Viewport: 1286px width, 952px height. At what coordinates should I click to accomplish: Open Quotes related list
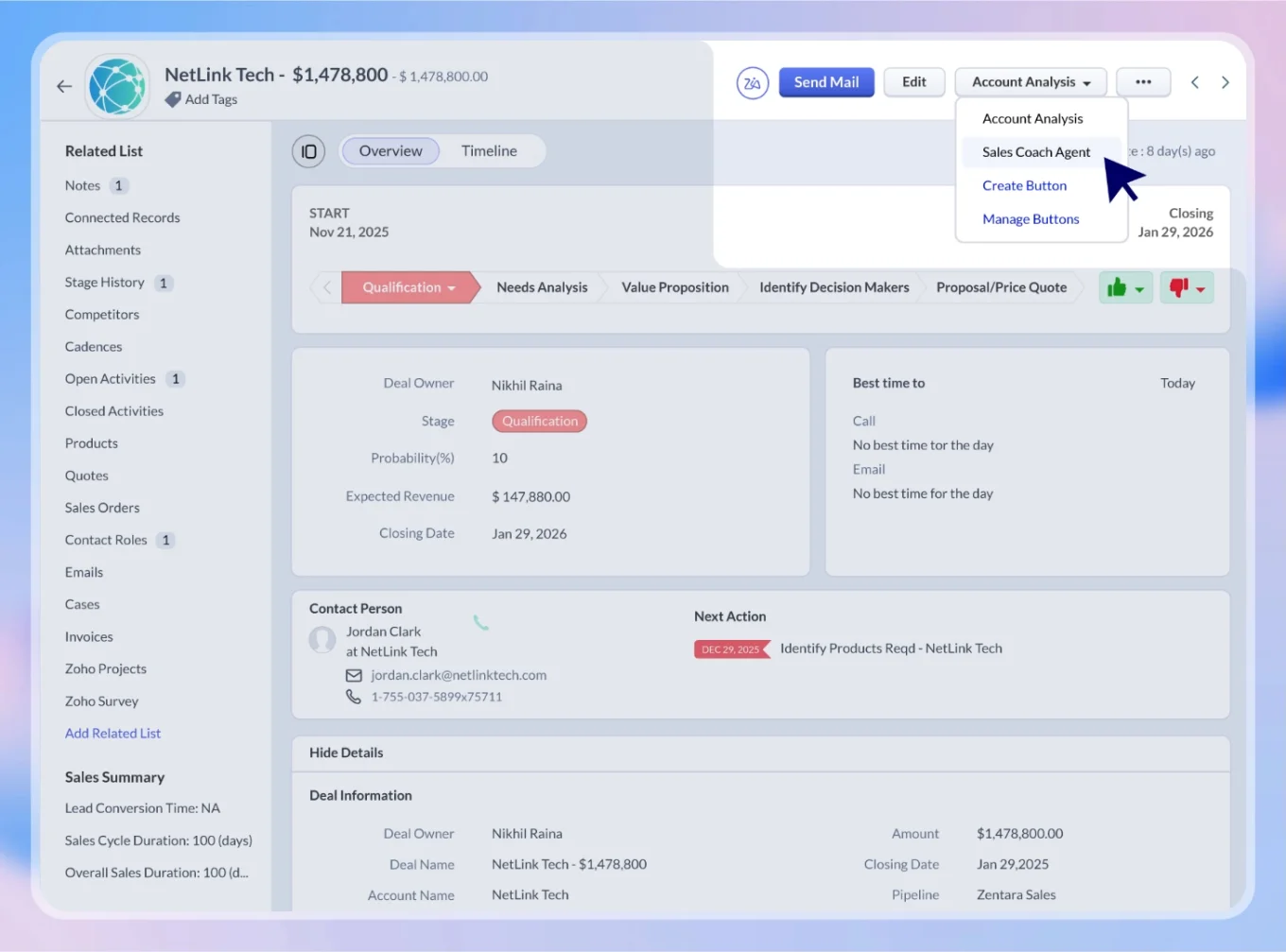[x=86, y=476]
